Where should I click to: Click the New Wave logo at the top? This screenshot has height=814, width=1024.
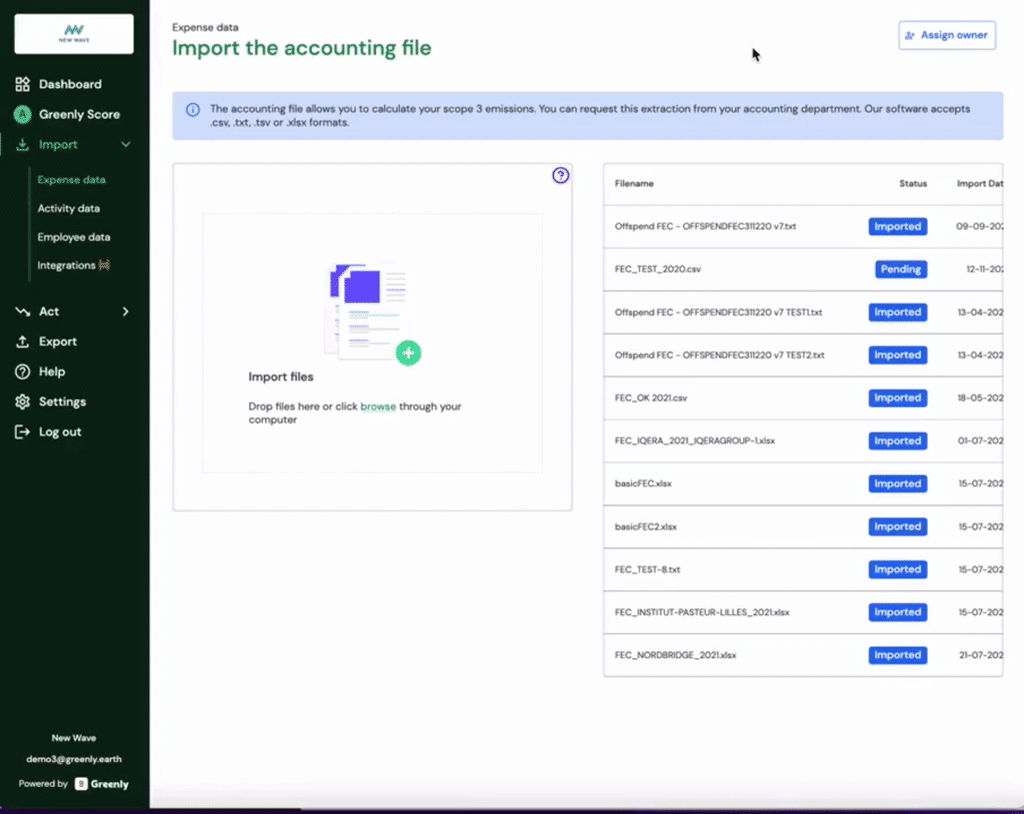point(73,34)
